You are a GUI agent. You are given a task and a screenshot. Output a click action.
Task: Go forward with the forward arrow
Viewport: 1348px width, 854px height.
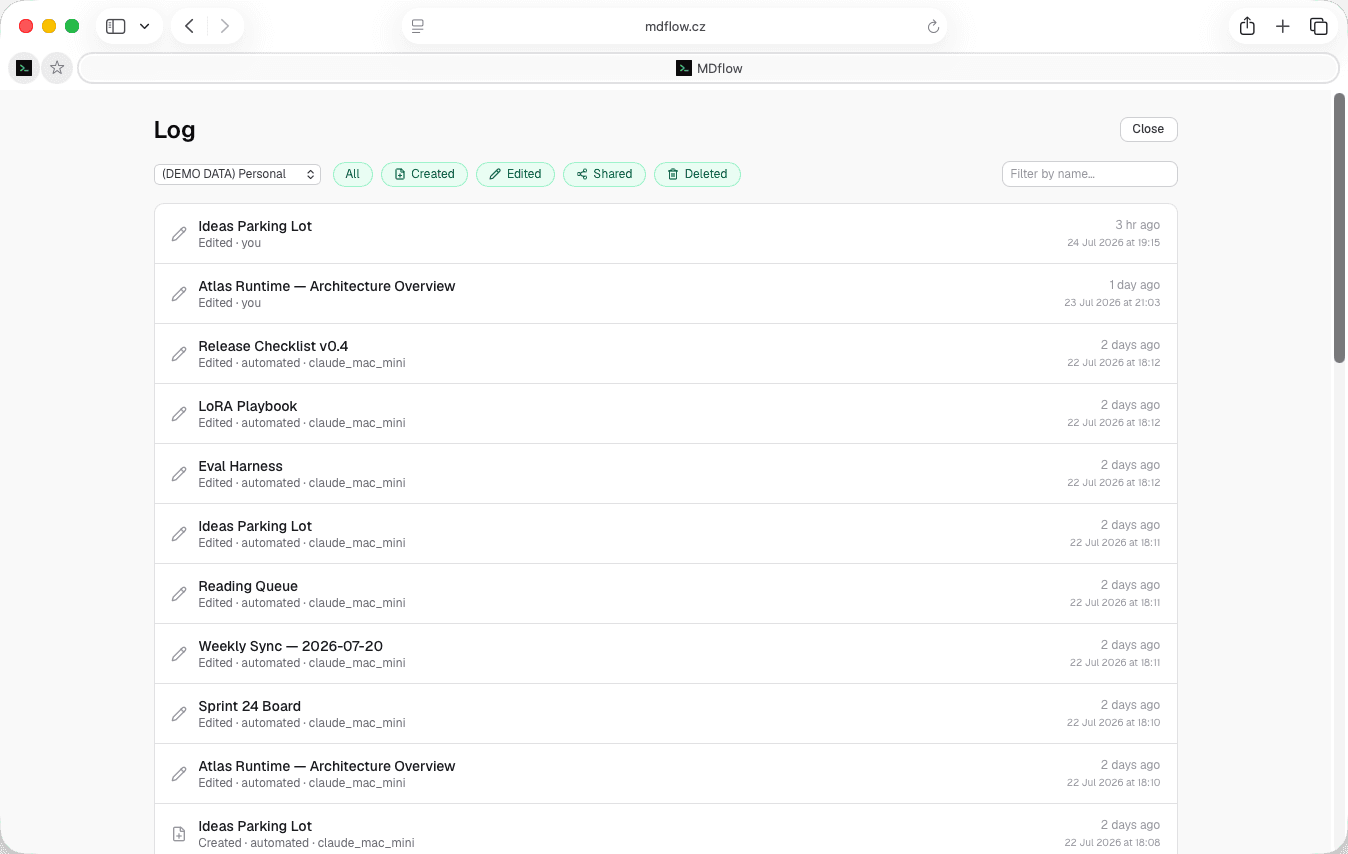tap(225, 27)
